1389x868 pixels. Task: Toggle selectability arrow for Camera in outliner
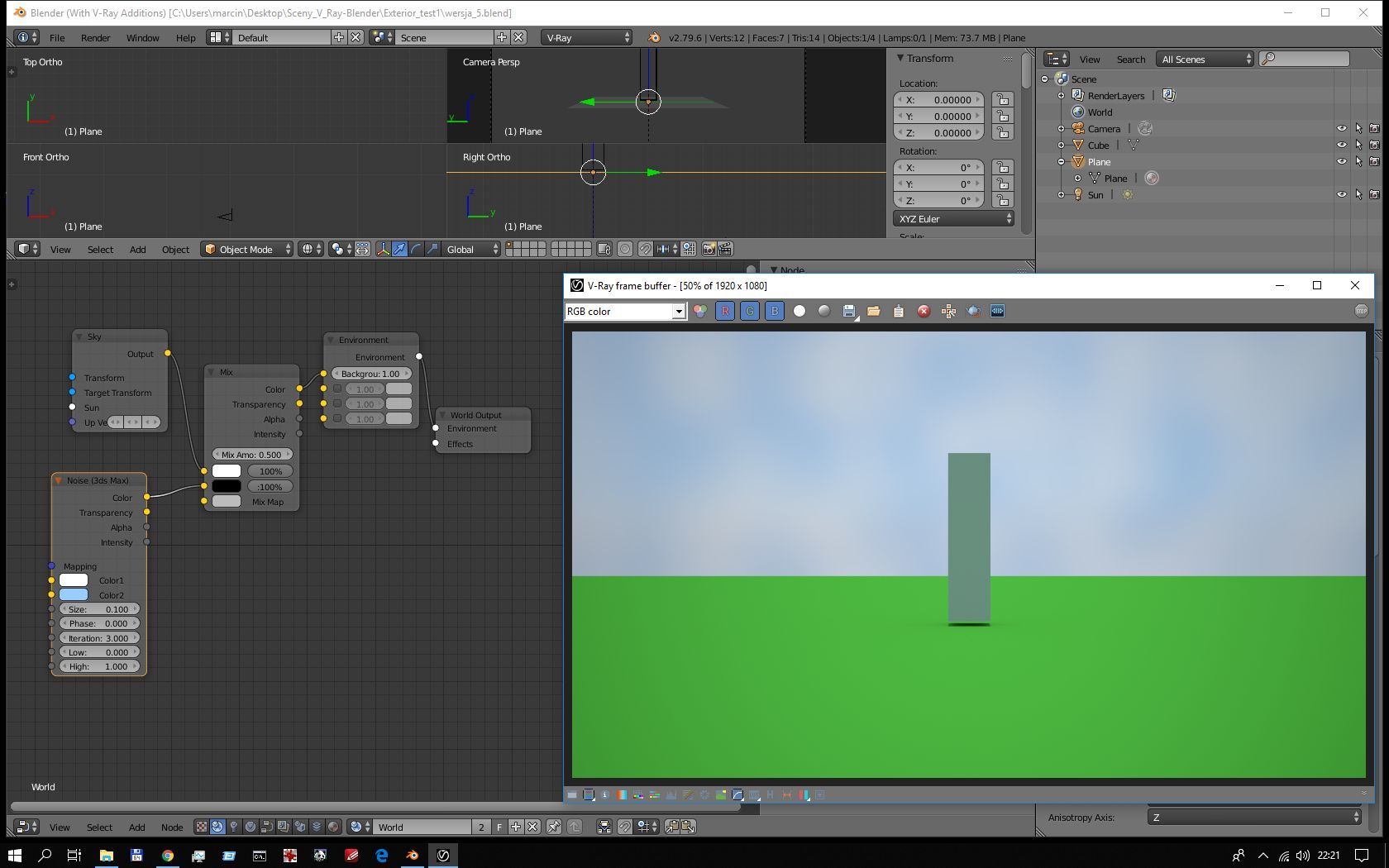1358,128
